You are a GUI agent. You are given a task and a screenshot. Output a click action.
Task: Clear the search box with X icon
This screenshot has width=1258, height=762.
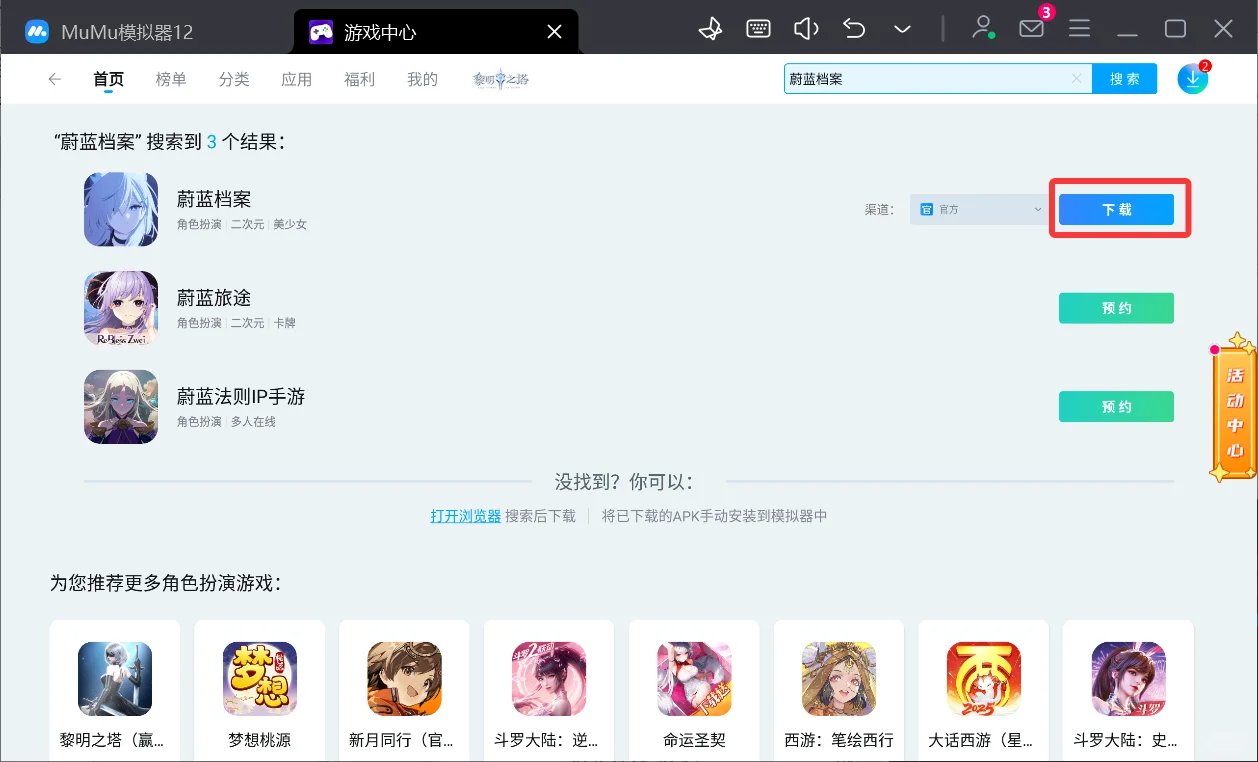pyautogui.click(x=1077, y=79)
